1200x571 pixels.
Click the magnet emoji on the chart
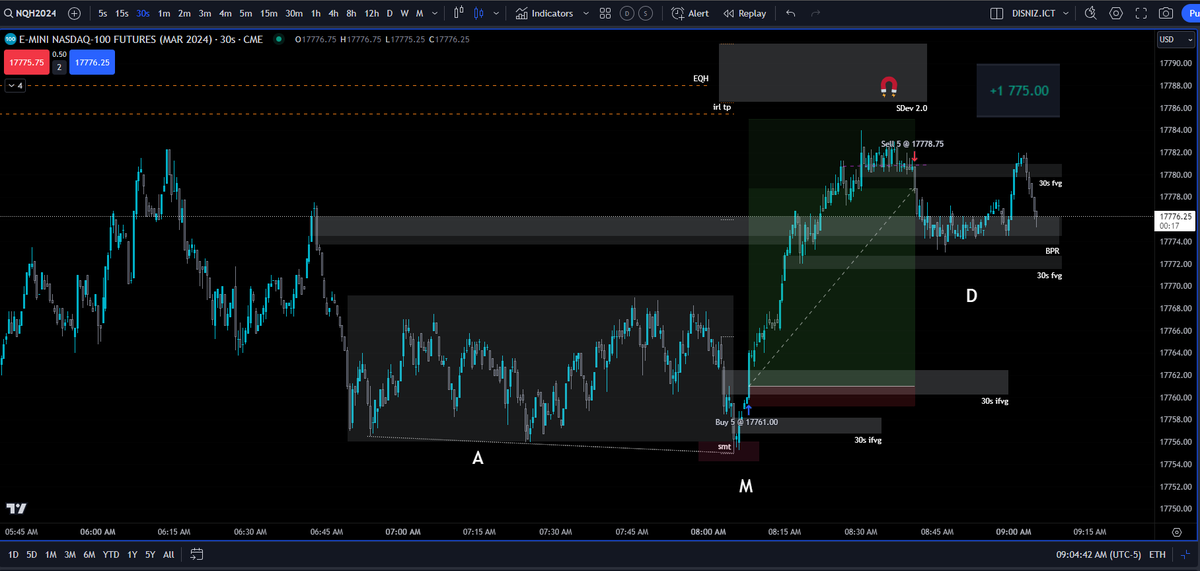[888, 85]
